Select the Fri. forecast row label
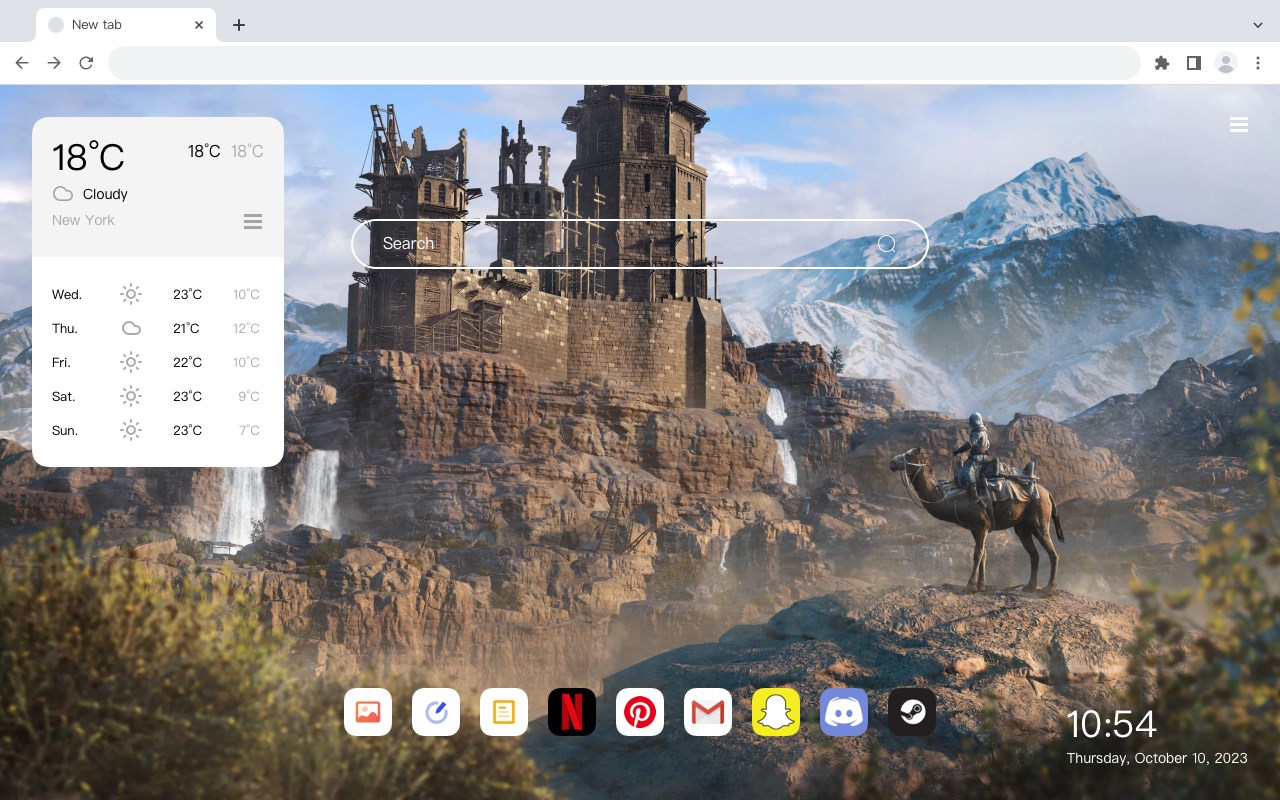1280x800 pixels. pyautogui.click(x=62, y=363)
